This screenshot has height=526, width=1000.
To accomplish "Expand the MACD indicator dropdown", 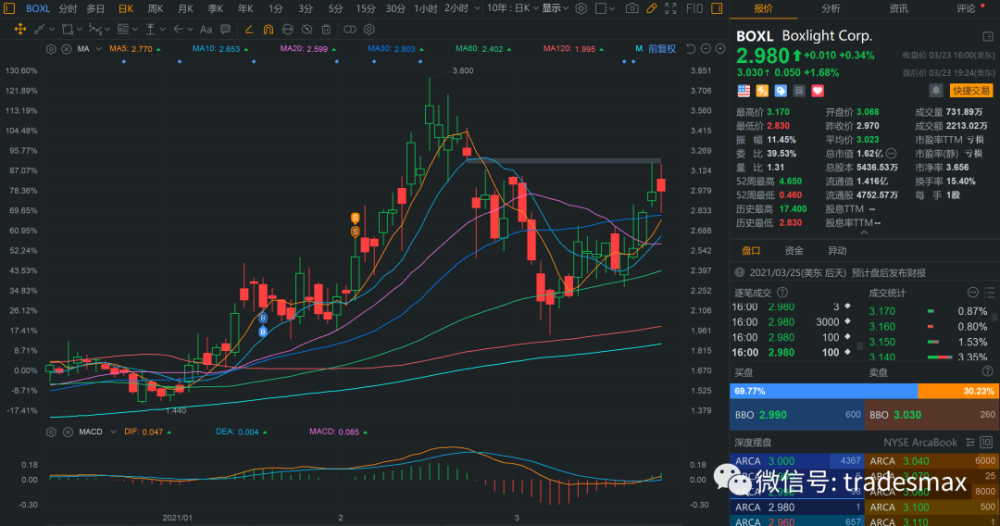I will tap(113, 432).
